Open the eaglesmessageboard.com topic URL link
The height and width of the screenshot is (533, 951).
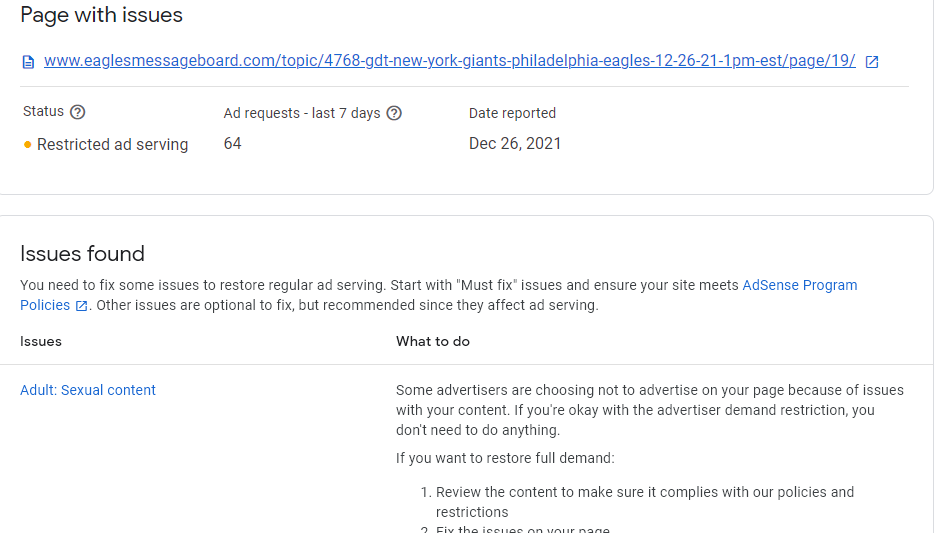[x=449, y=61]
